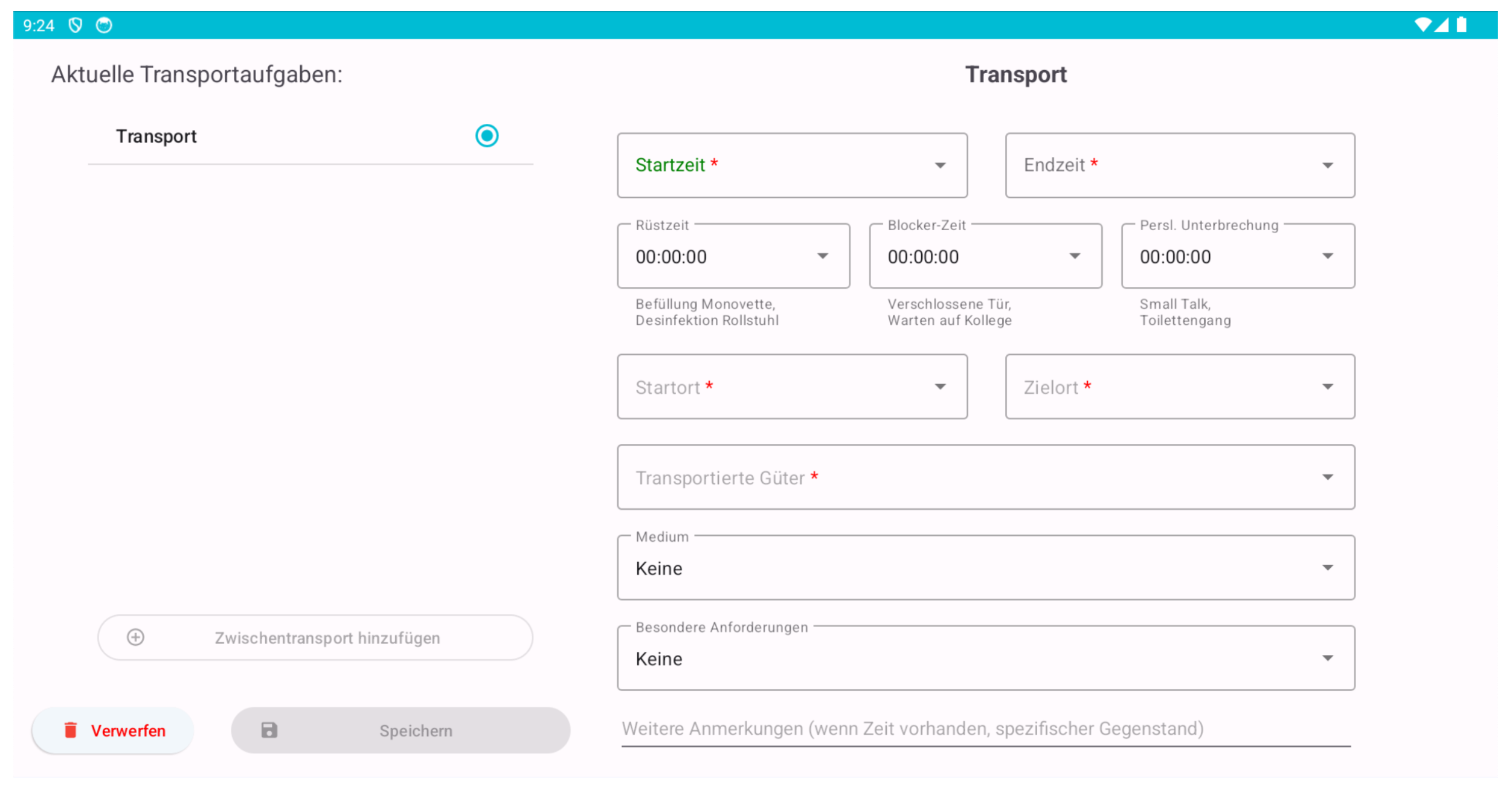Click Zwischentransport hinzufügen button
1512x789 pixels.
coord(315,637)
